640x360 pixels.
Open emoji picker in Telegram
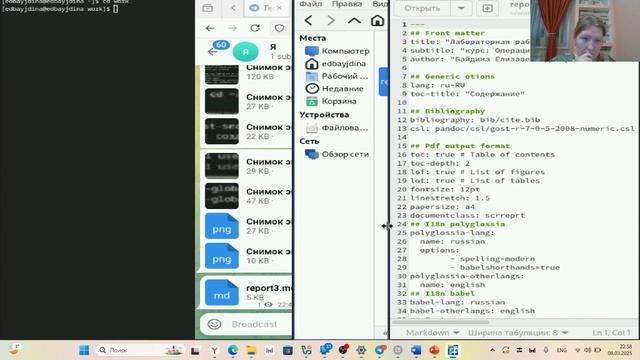214,324
